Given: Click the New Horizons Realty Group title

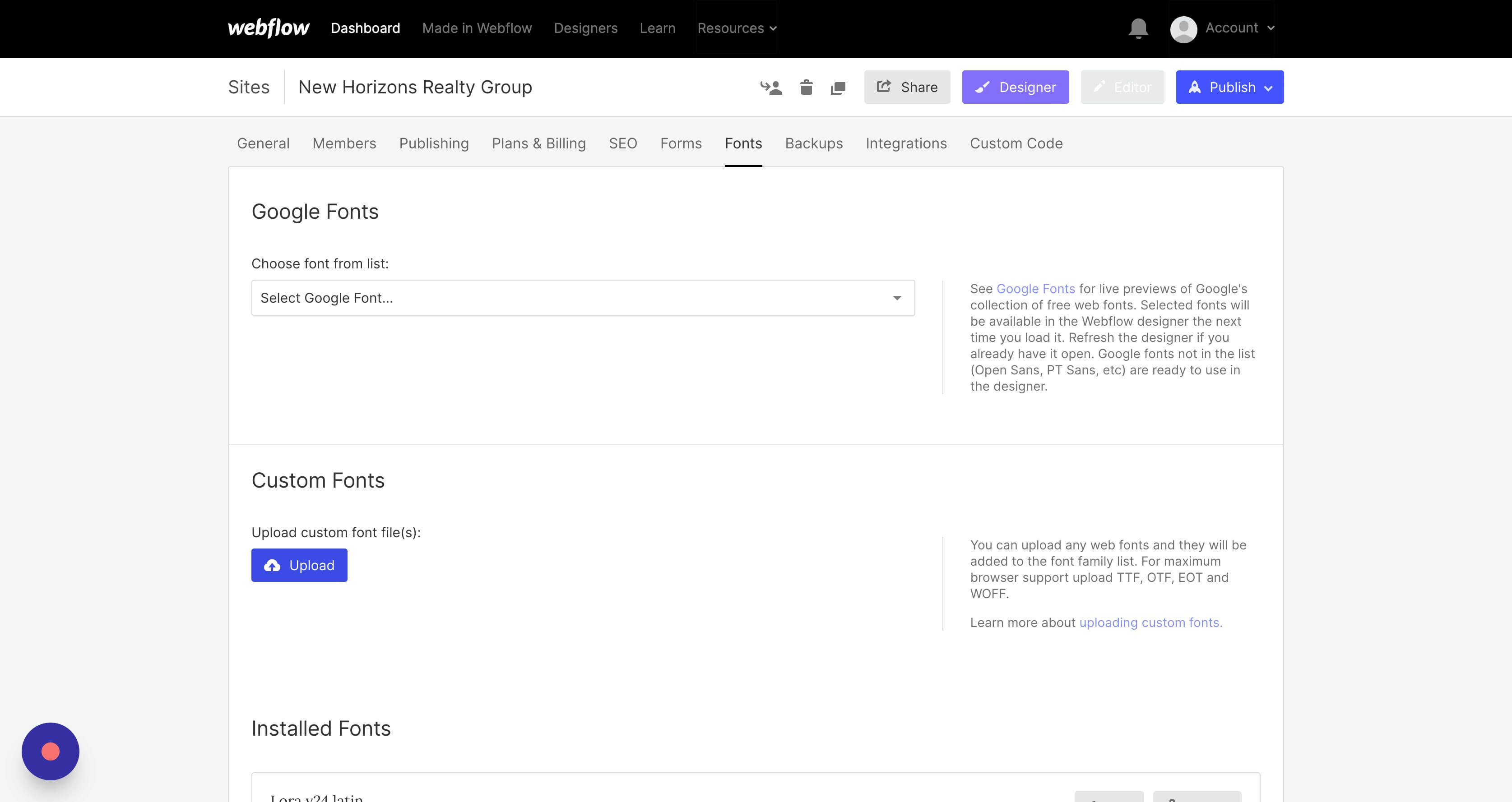Looking at the screenshot, I should pyautogui.click(x=415, y=88).
